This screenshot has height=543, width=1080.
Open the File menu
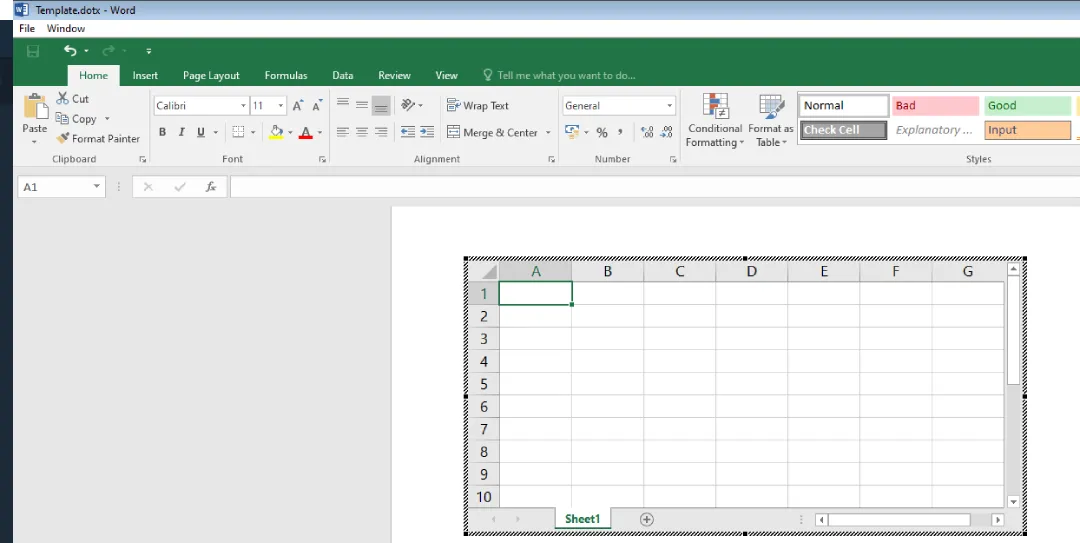click(x=27, y=28)
